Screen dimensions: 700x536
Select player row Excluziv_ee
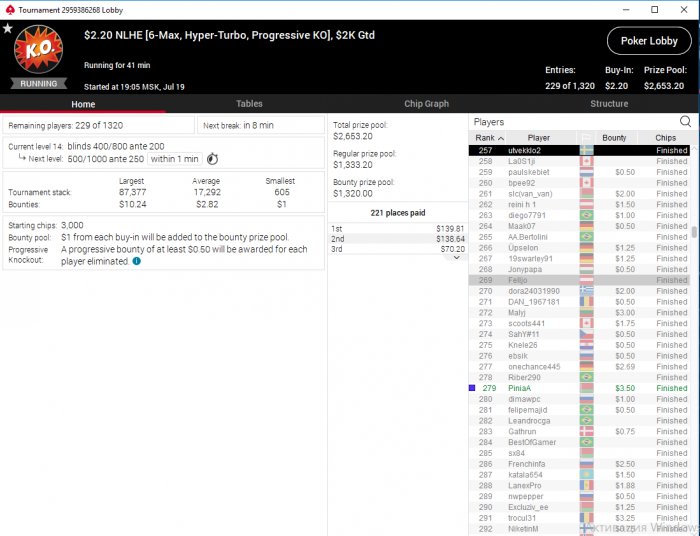click(579, 507)
